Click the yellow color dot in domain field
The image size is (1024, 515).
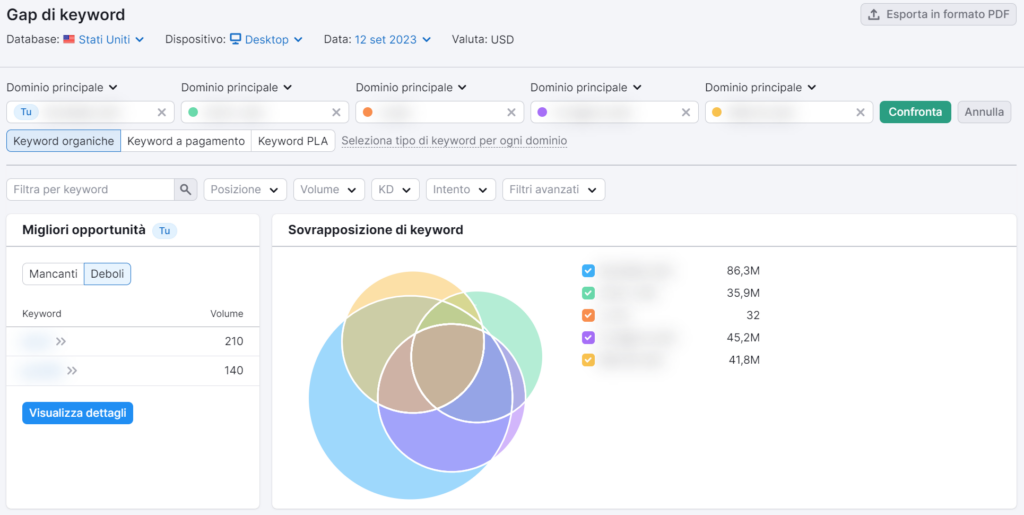[x=717, y=112]
